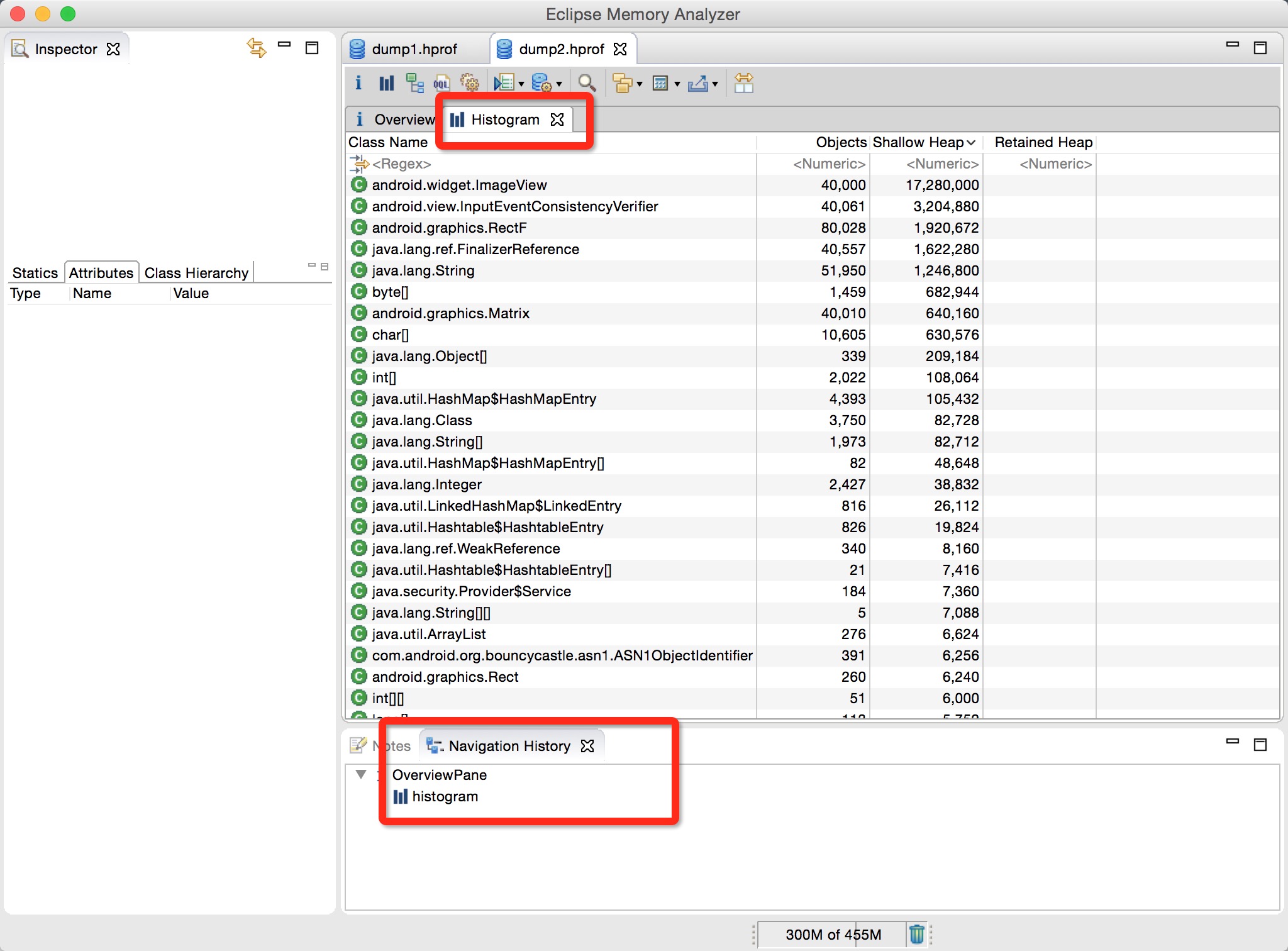Screen dimensions: 1288x951
Task: Click Link with Editor icon in Inspector
Action: [256, 48]
